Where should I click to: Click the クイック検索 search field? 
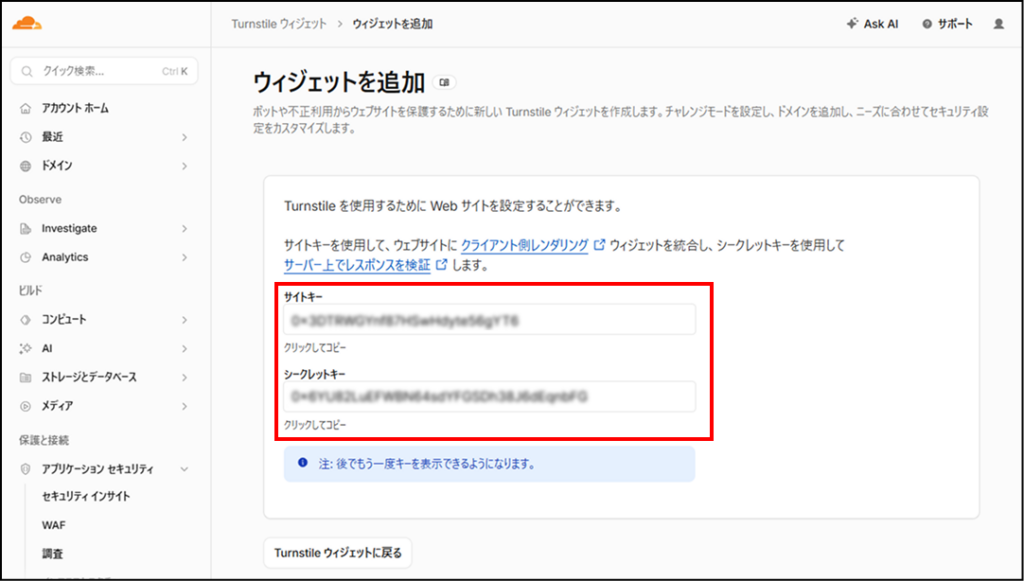click(104, 71)
